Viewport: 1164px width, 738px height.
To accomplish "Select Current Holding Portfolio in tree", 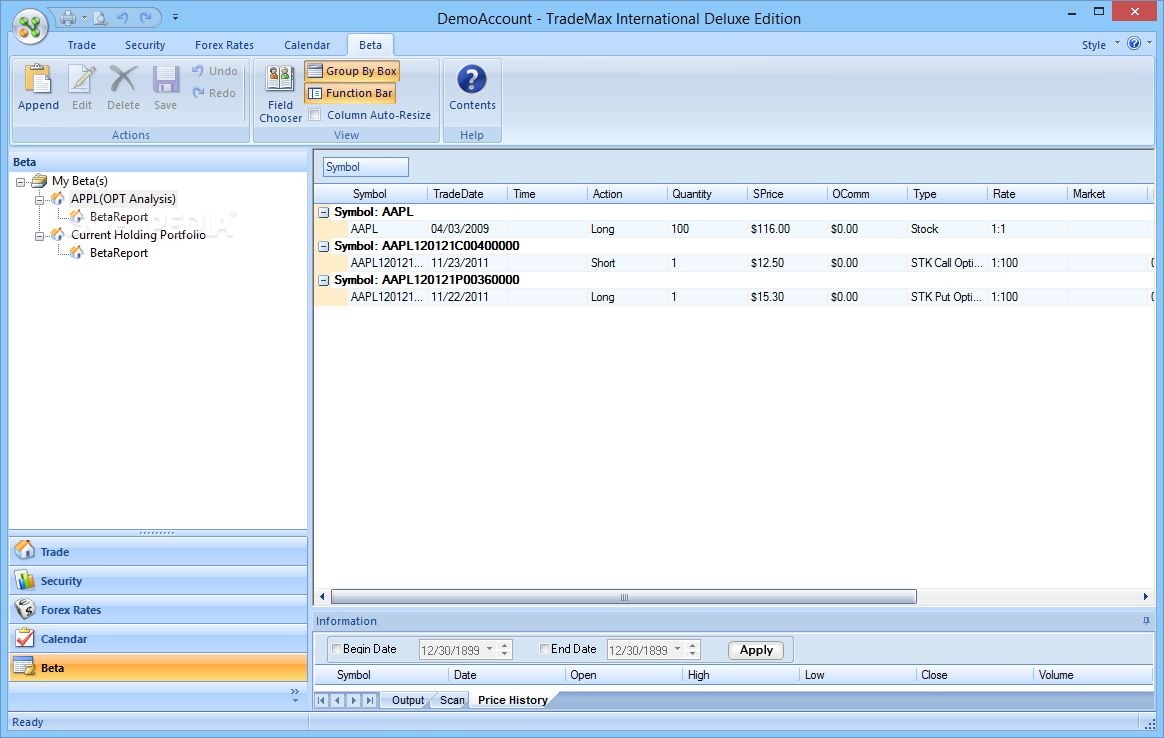I will (138, 235).
